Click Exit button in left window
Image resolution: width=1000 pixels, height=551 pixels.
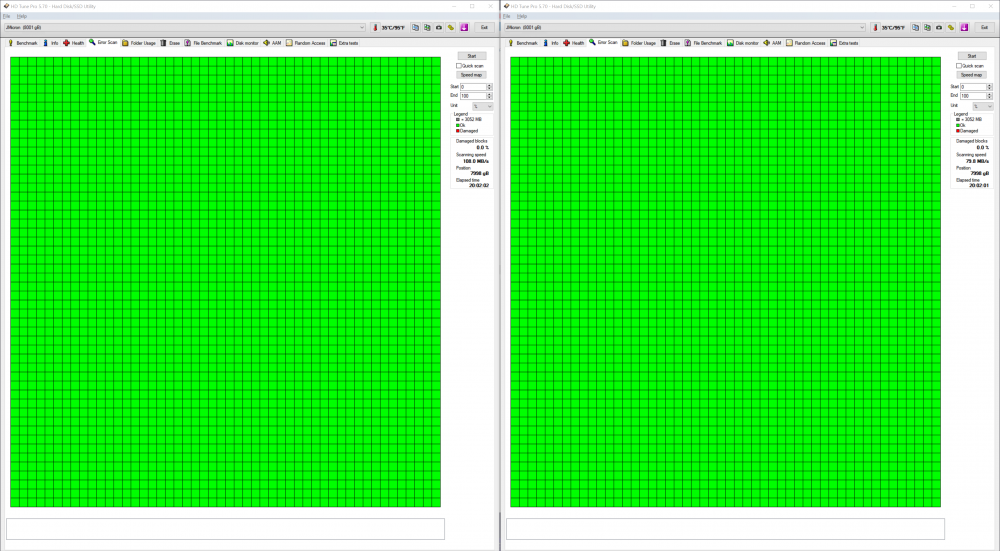(484, 27)
